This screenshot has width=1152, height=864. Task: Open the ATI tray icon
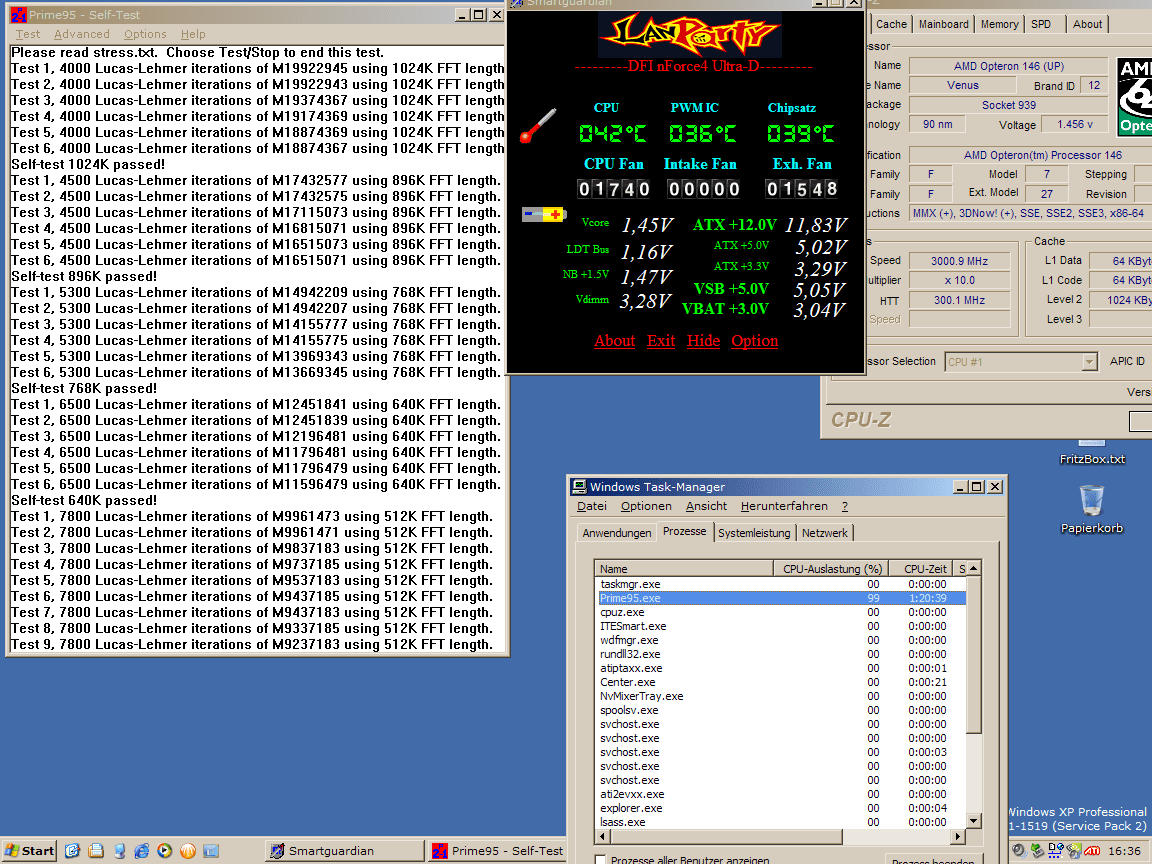click(x=1092, y=851)
